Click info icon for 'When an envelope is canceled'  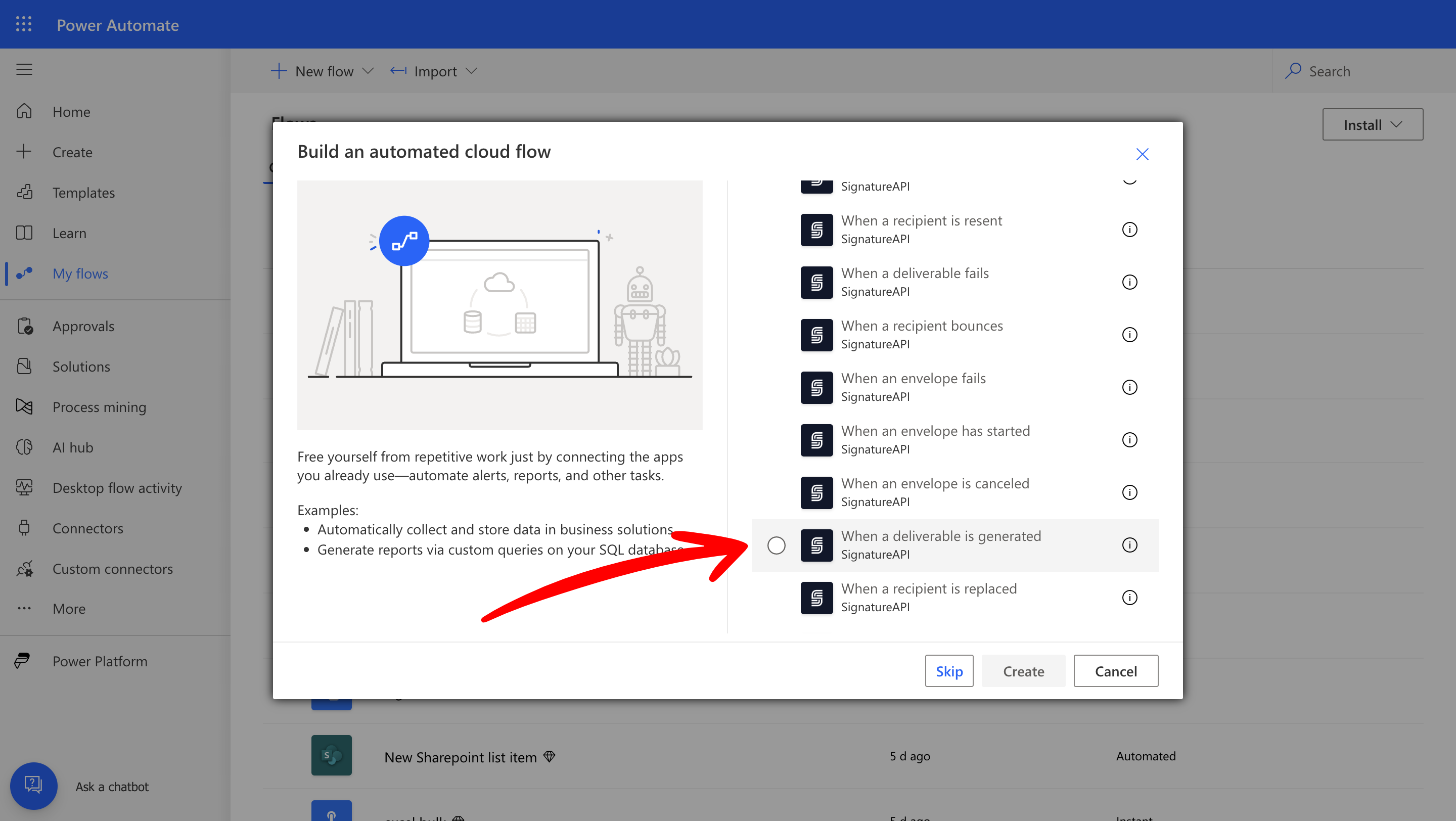click(1129, 492)
